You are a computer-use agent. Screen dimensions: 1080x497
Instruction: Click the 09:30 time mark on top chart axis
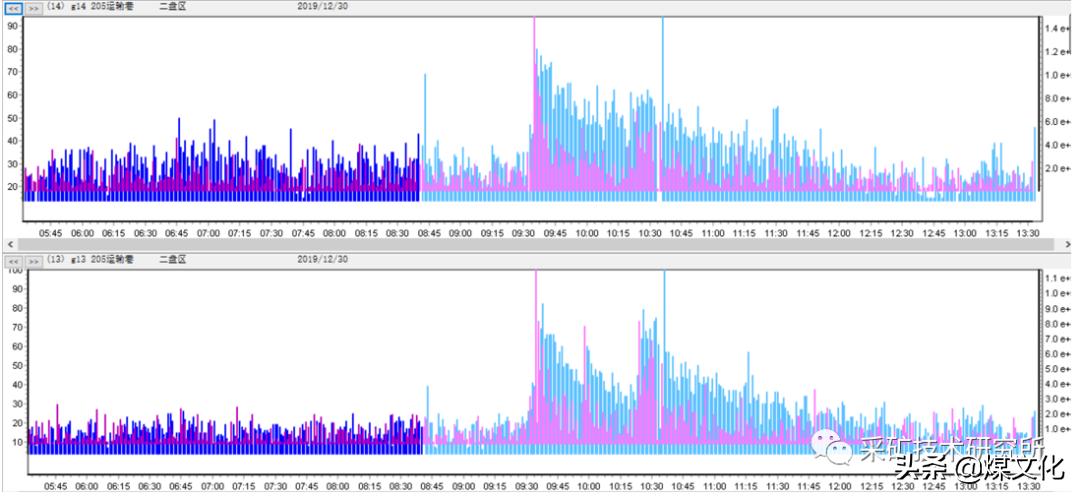click(523, 233)
